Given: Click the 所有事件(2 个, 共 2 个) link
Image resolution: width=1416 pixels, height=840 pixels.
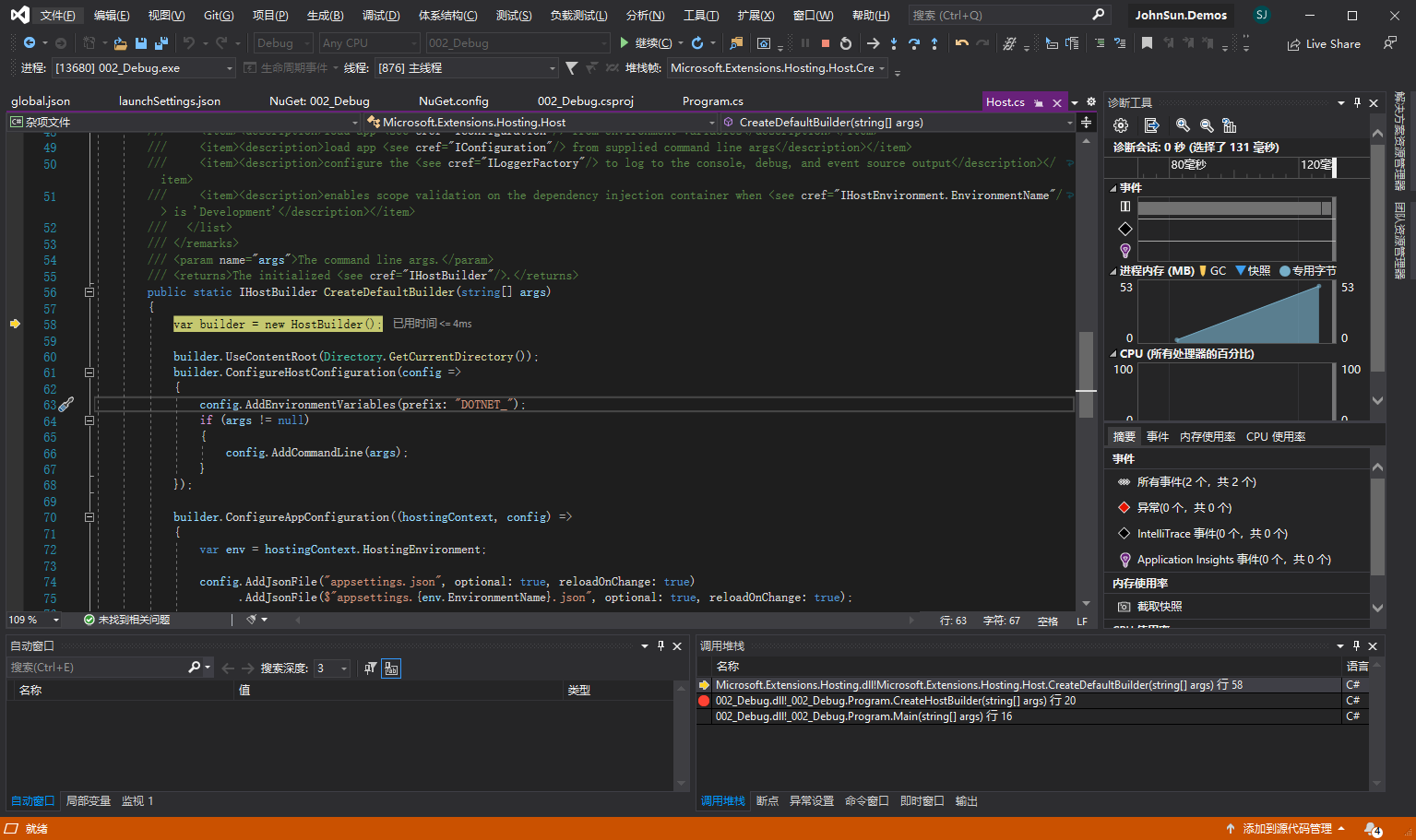Looking at the screenshot, I should click(1196, 482).
